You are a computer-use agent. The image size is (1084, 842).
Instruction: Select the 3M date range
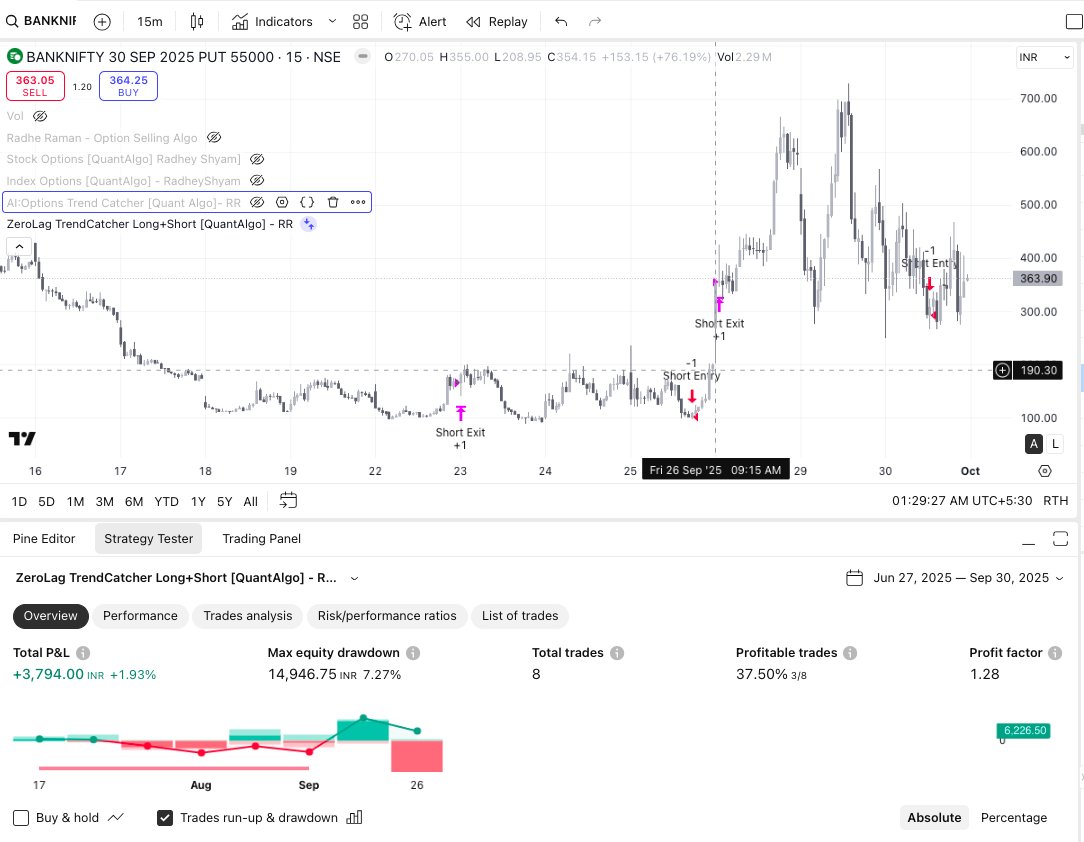tap(104, 502)
